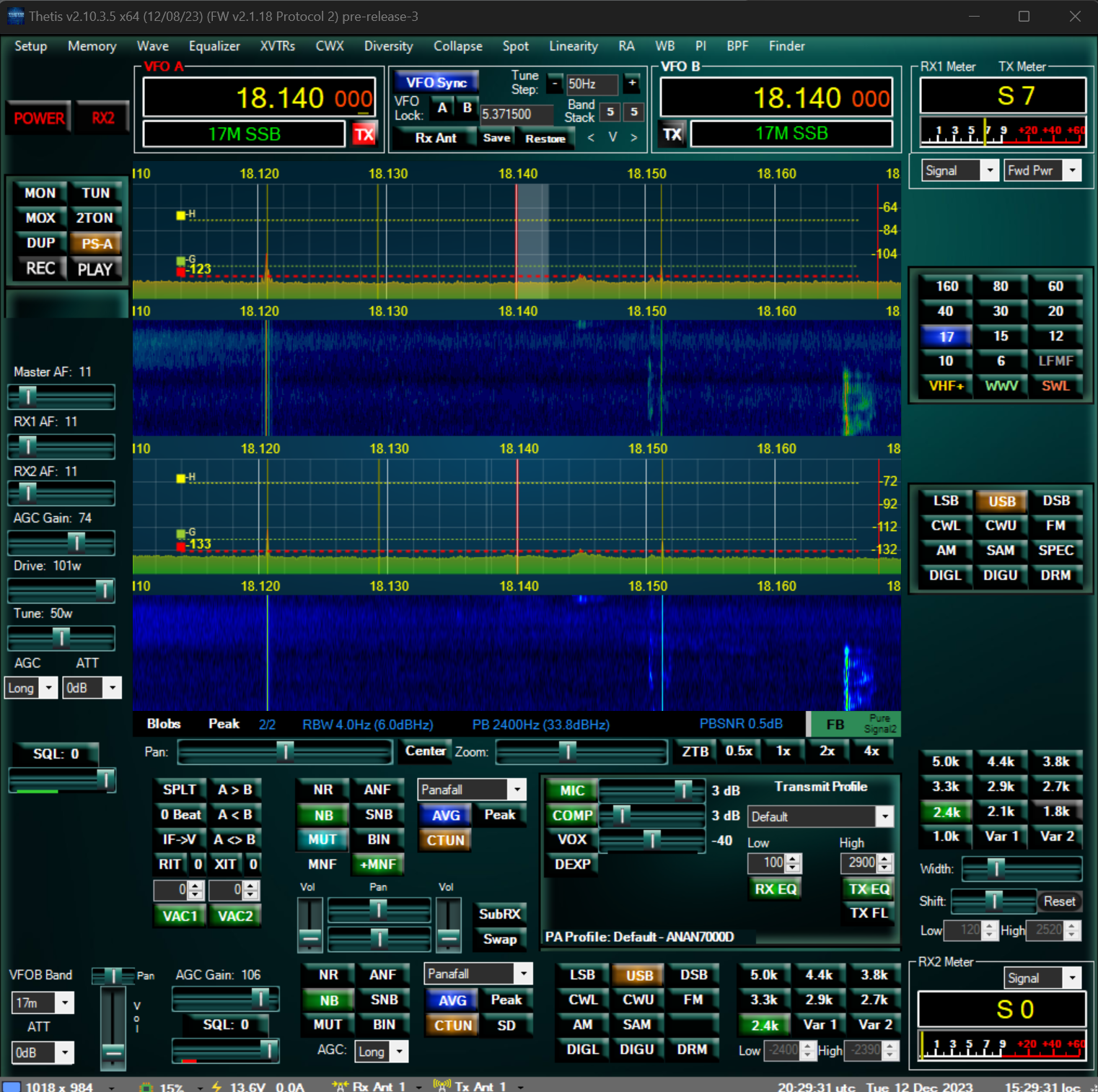1098x1092 pixels.
Task: Click the band stack V arrow
Action: tap(612, 137)
